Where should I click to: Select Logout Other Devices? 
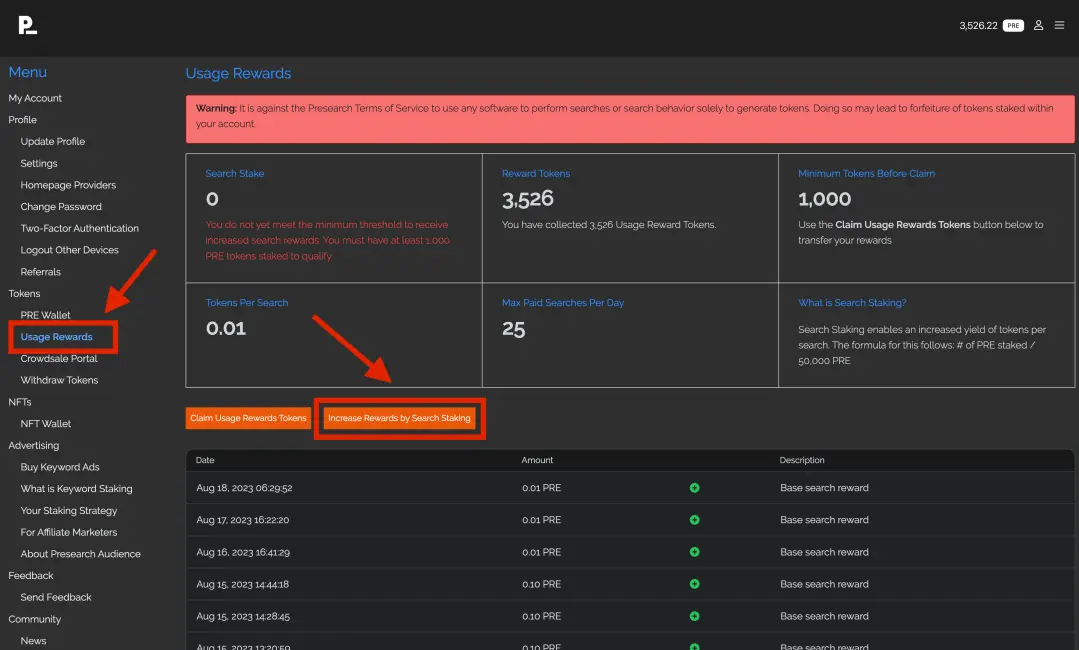click(x=70, y=250)
